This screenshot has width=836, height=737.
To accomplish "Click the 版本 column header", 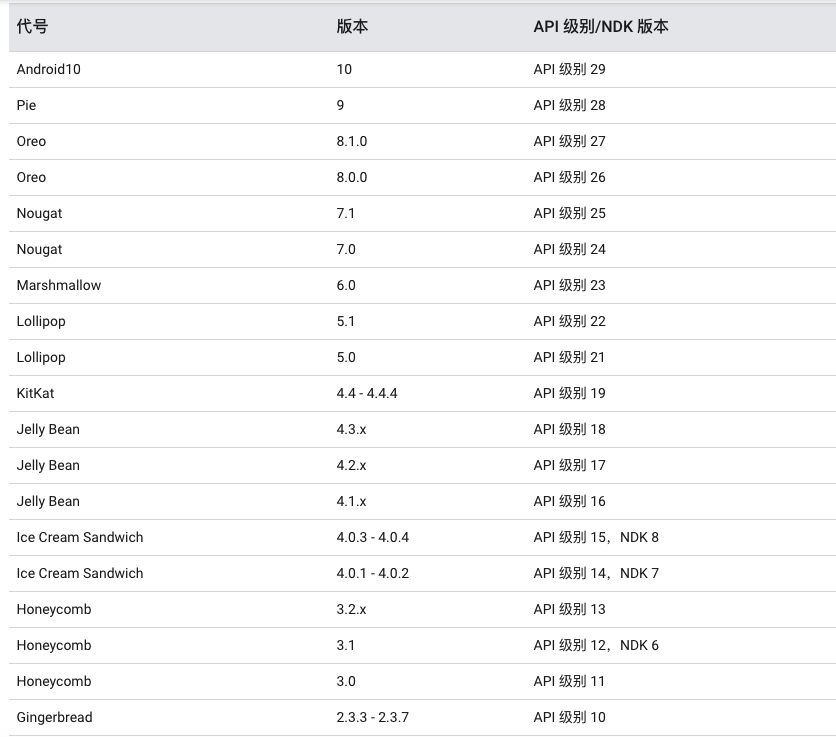I will [350, 28].
